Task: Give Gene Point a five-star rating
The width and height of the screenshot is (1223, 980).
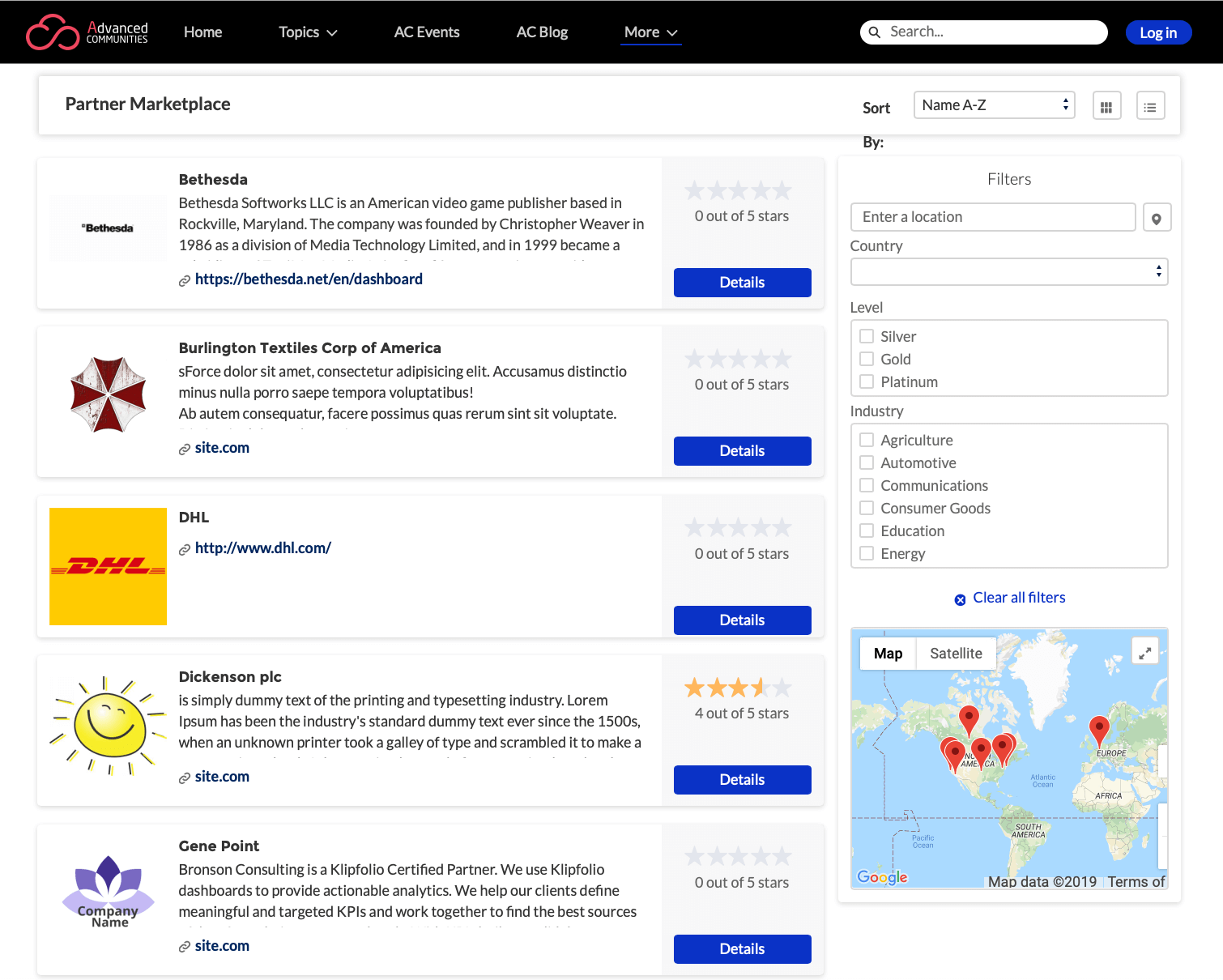Action: click(x=782, y=855)
